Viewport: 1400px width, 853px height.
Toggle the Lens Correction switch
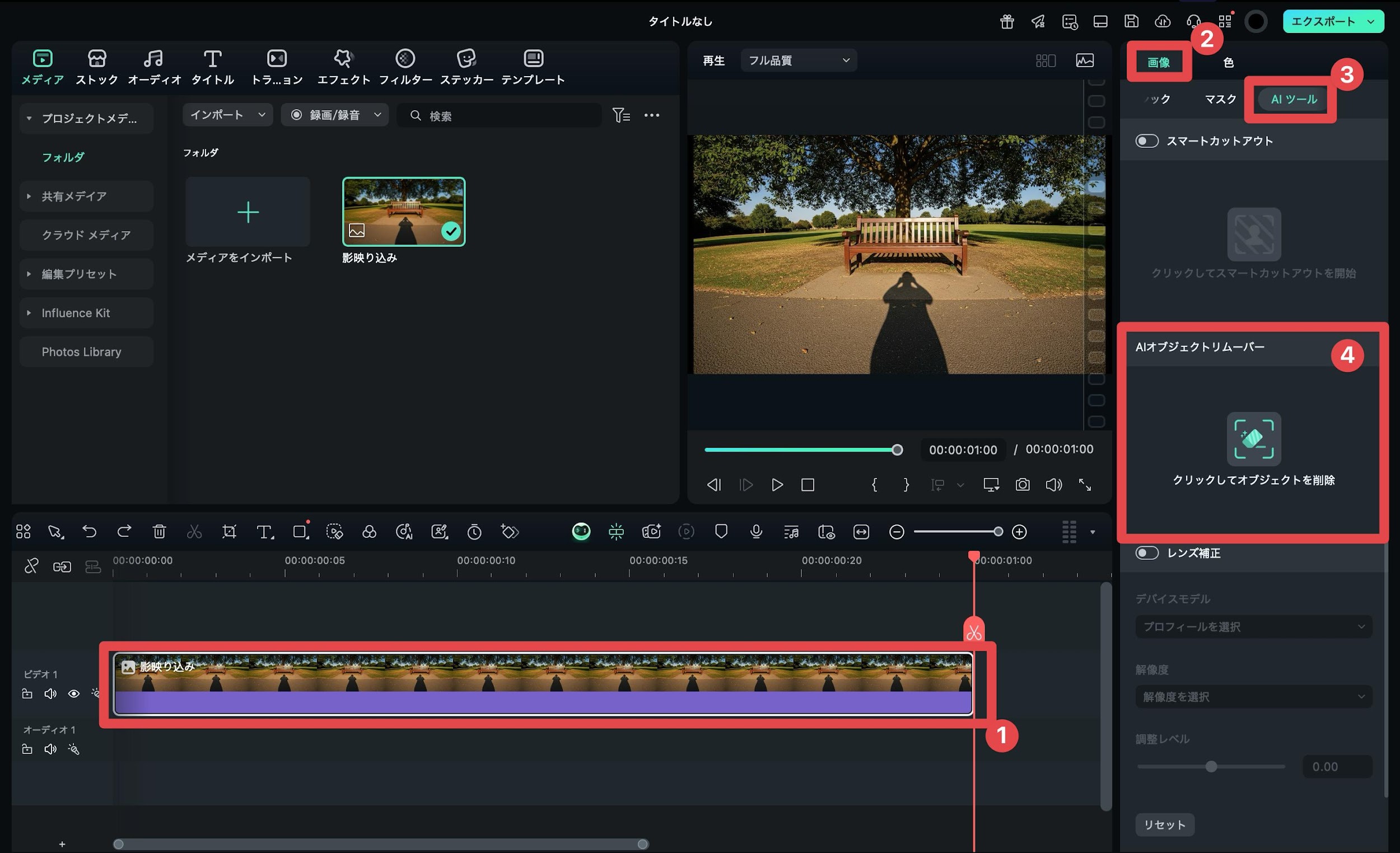1146,553
